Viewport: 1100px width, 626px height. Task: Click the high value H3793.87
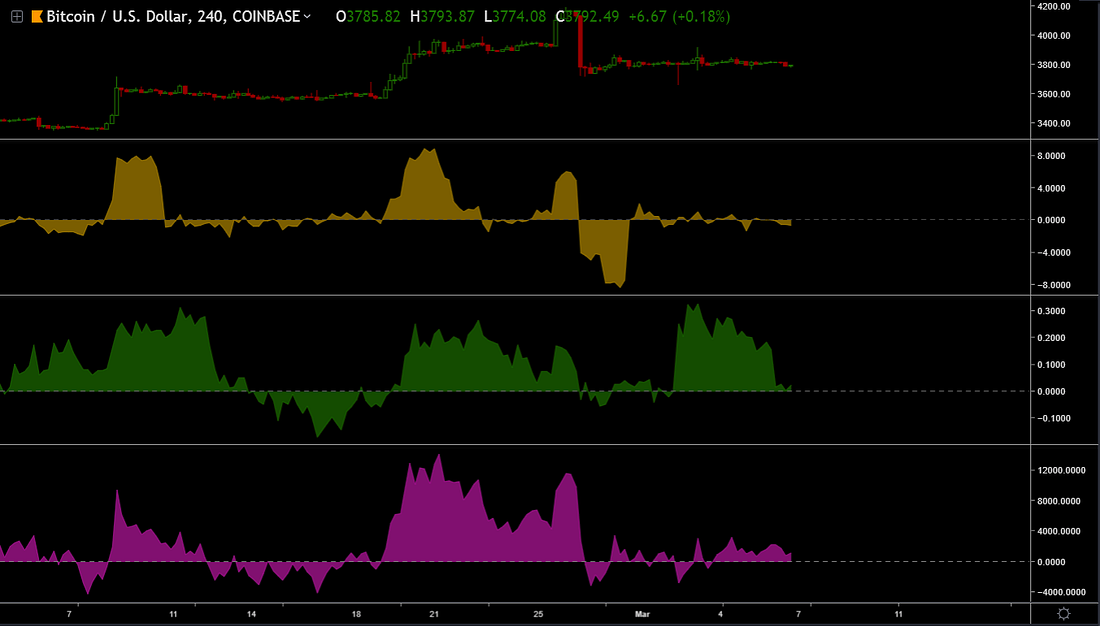click(x=443, y=16)
